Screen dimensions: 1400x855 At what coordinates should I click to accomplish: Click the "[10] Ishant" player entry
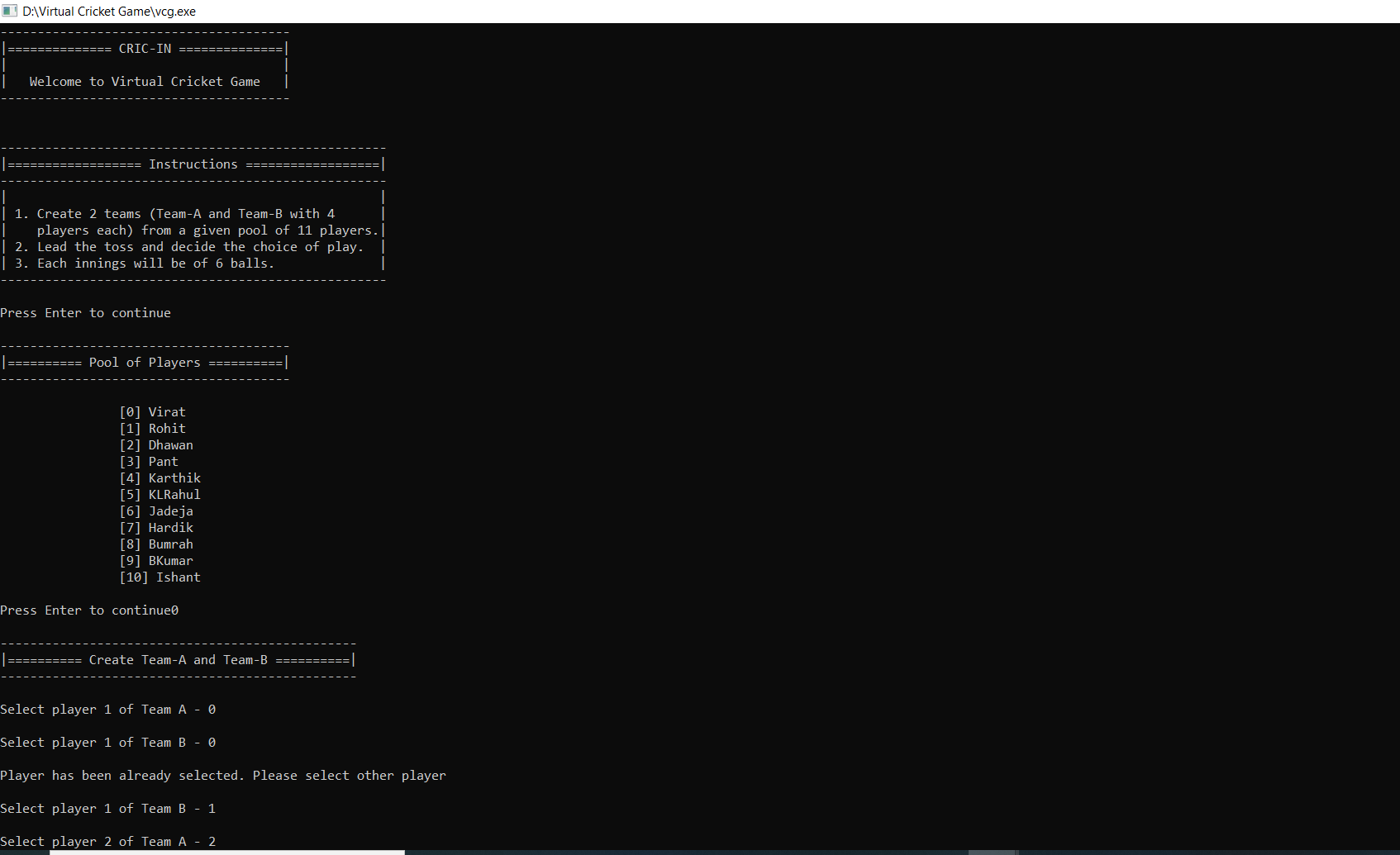point(160,577)
